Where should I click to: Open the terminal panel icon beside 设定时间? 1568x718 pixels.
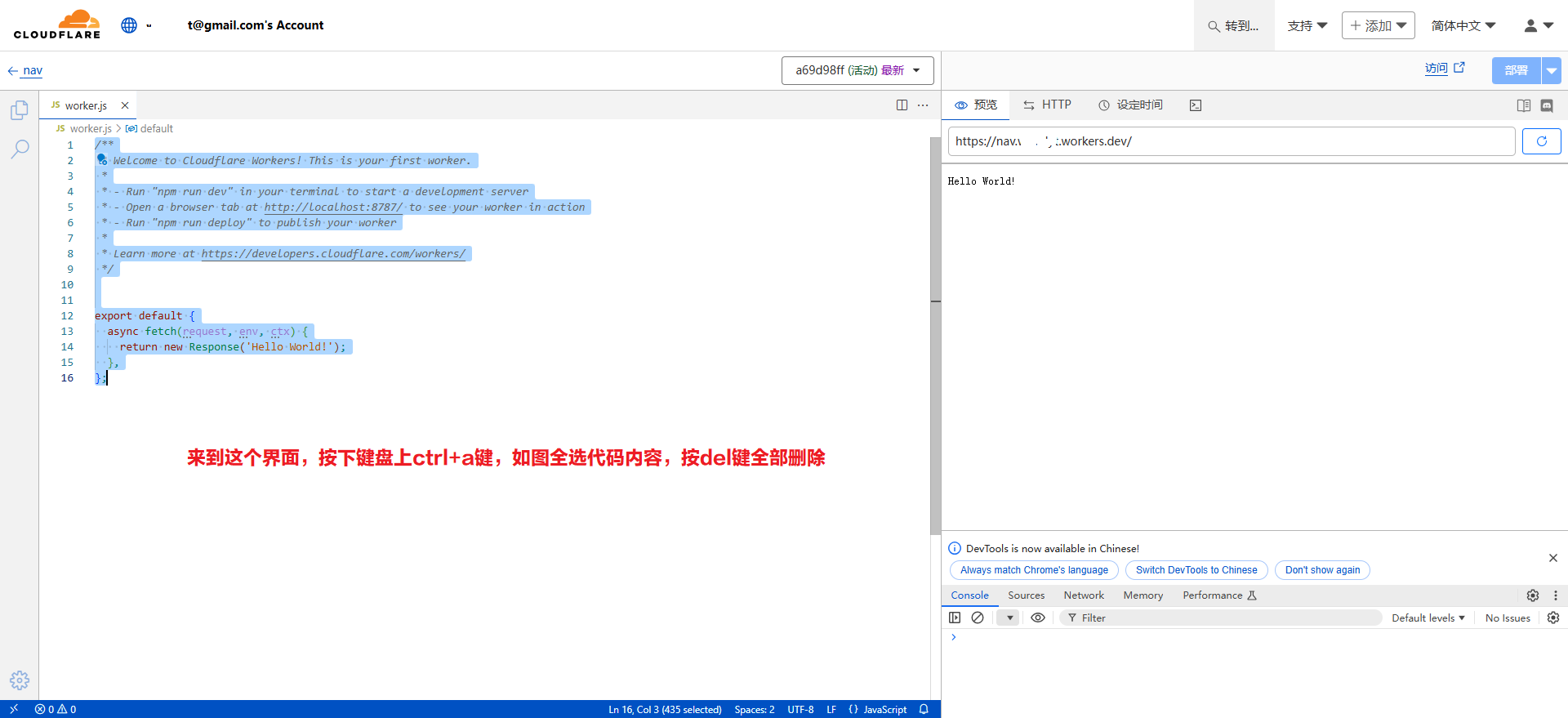[x=1196, y=105]
